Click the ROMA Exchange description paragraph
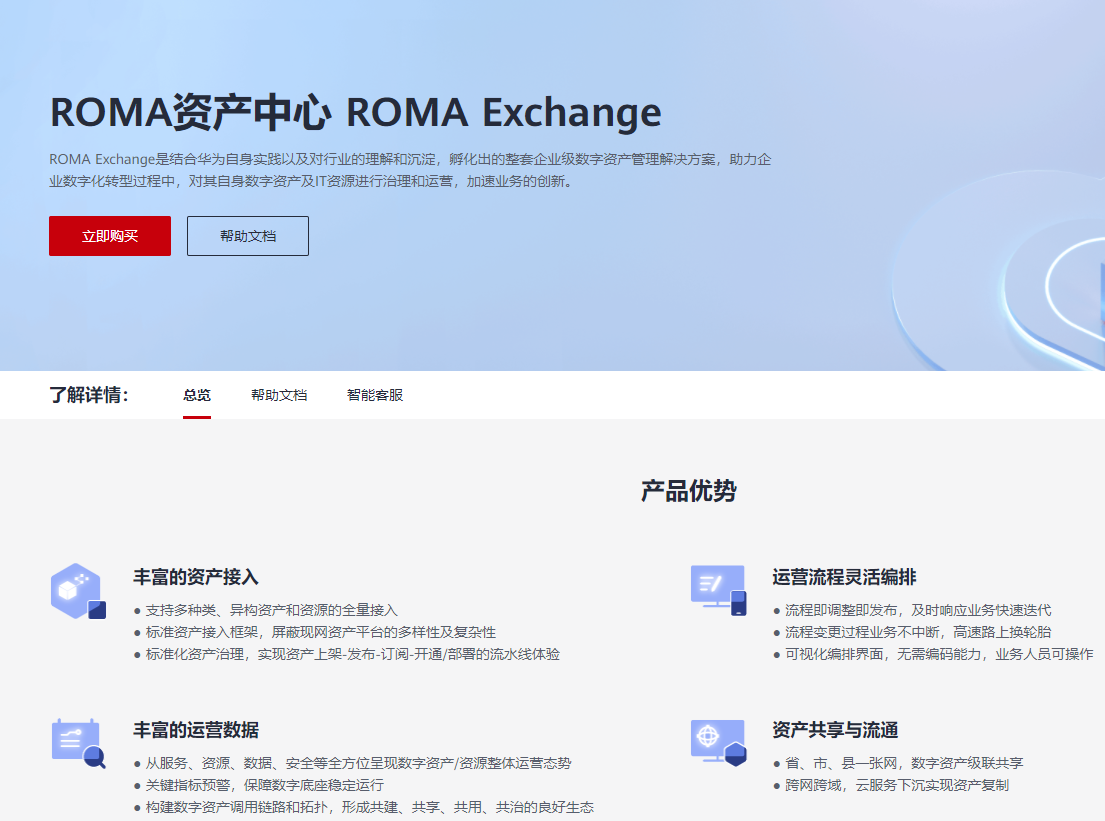The width and height of the screenshot is (1105, 821). point(410,170)
